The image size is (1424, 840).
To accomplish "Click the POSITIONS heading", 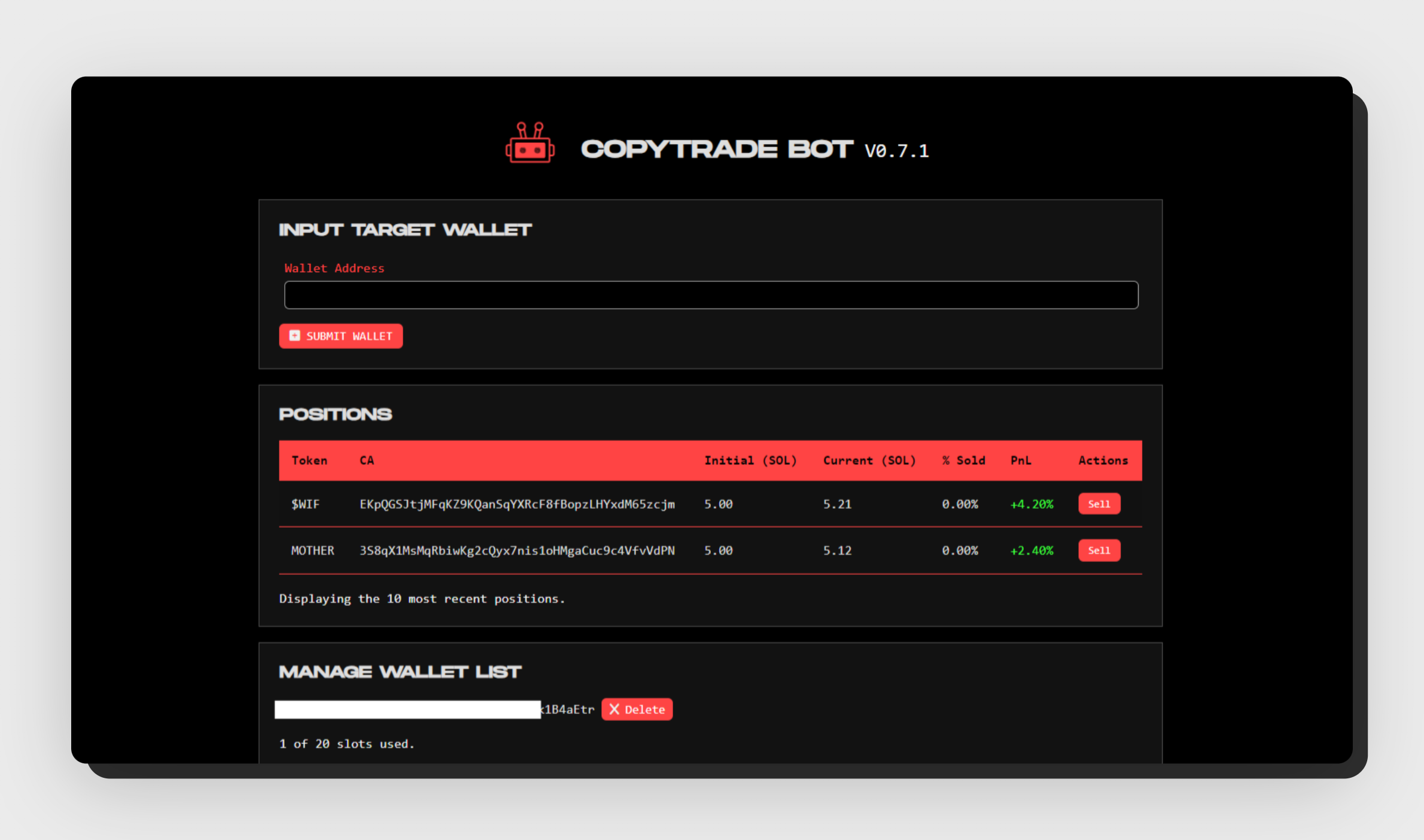I will tap(336, 414).
